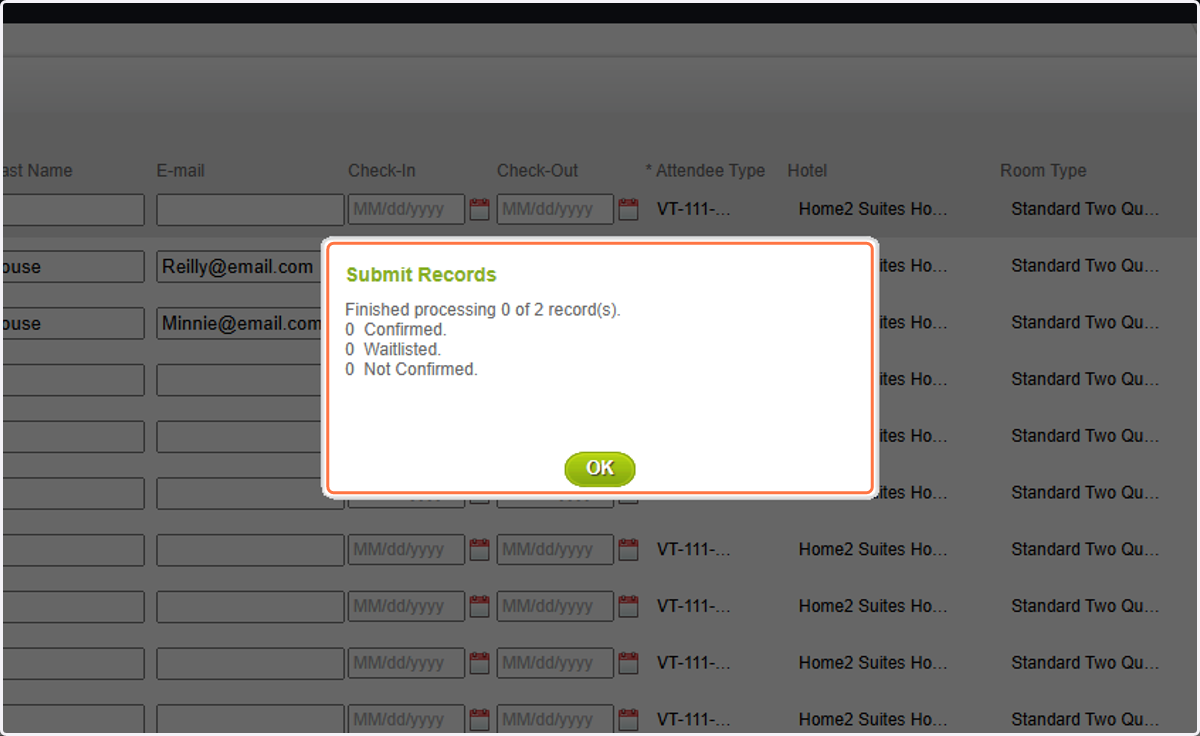Click empty E-mail field in first row under headers
1200x736 pixels.
click(x=250, y=210)
